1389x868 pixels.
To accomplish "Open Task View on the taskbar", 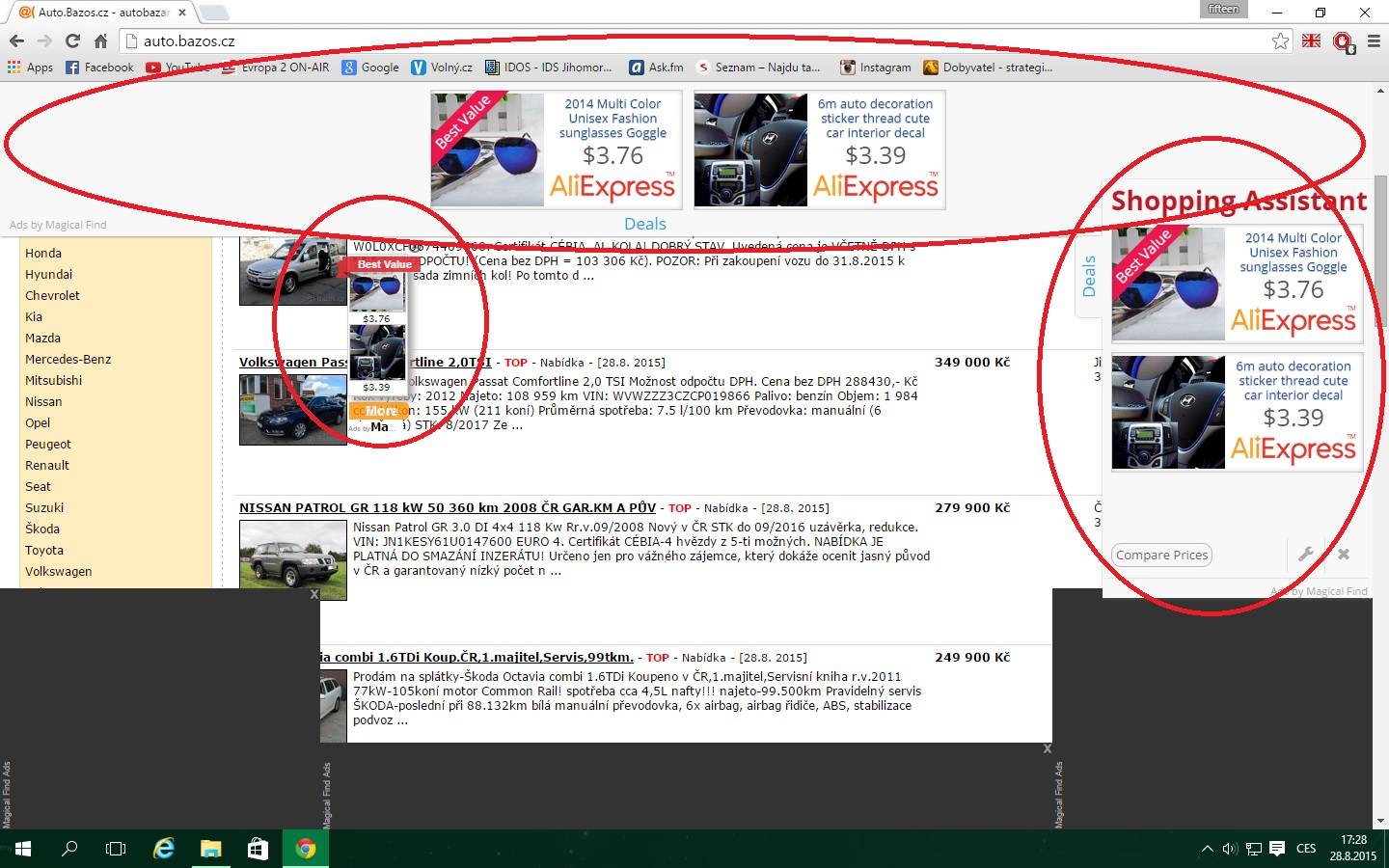I will [116, 849].
